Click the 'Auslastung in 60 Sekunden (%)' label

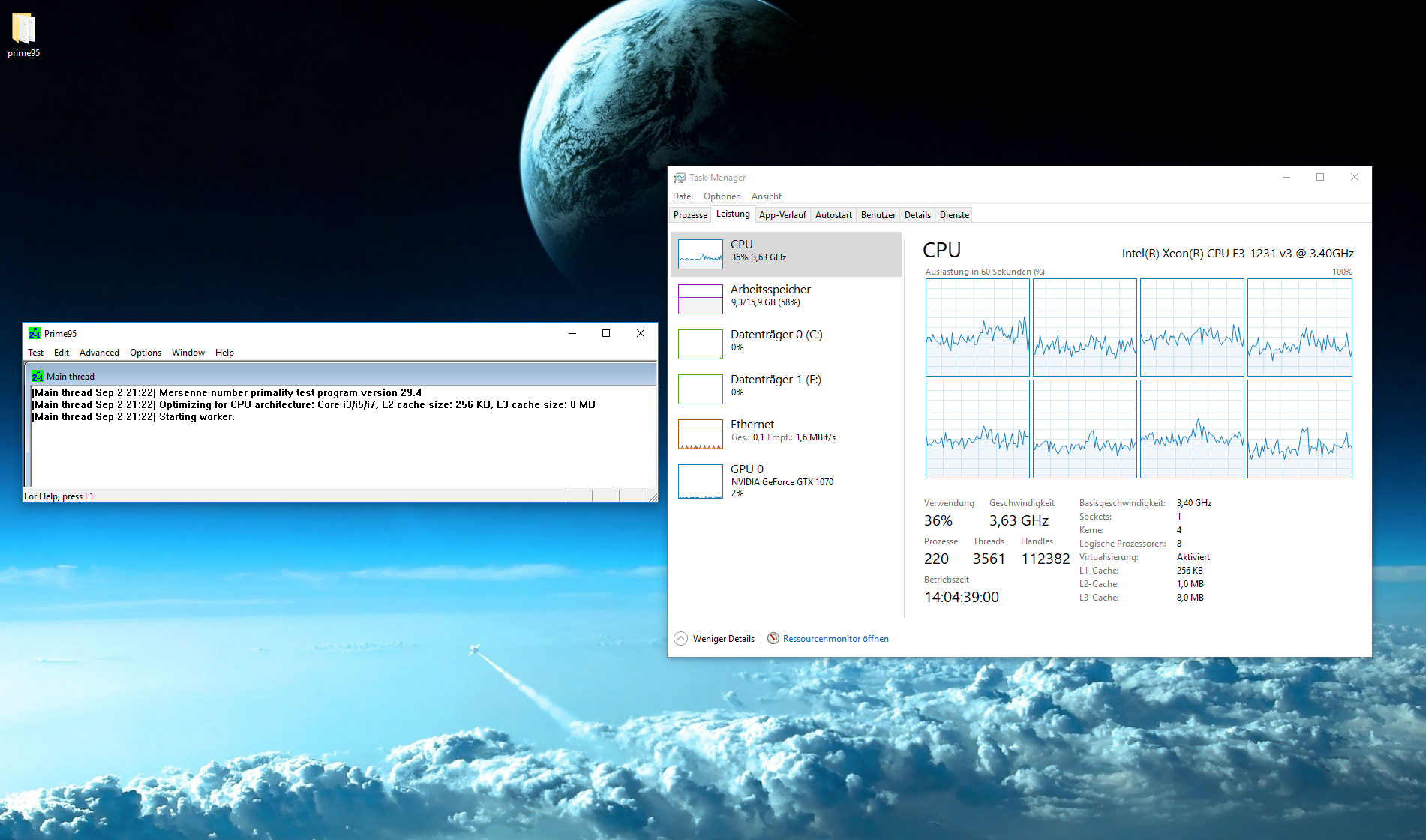pos(985,271)
